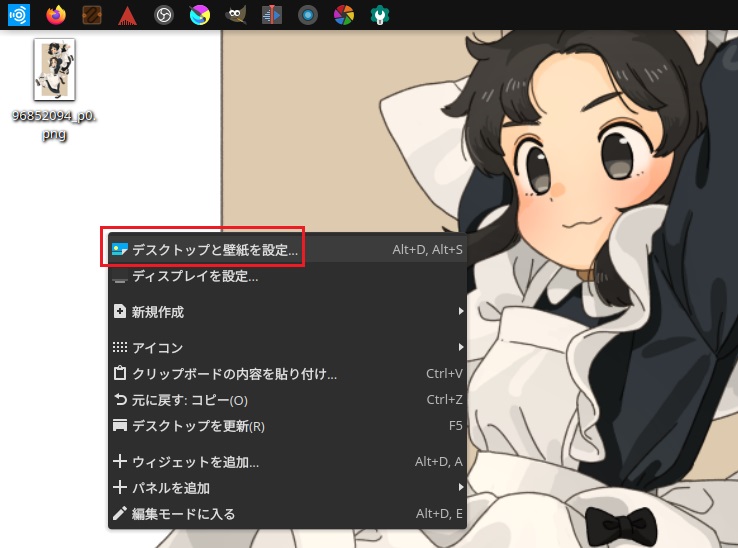Launch Krita from the top panel

[x=200, y=15]
